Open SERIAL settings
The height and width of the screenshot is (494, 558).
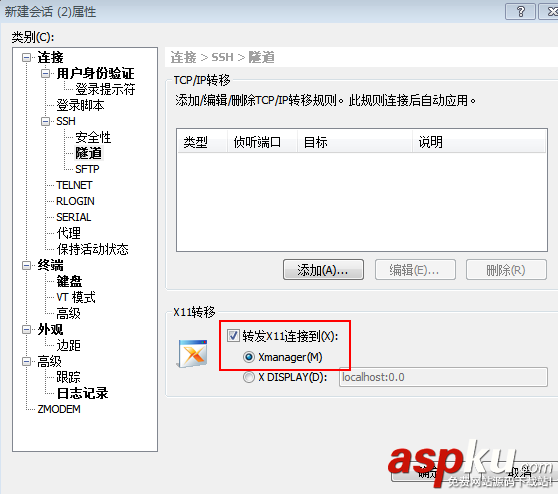74,217
